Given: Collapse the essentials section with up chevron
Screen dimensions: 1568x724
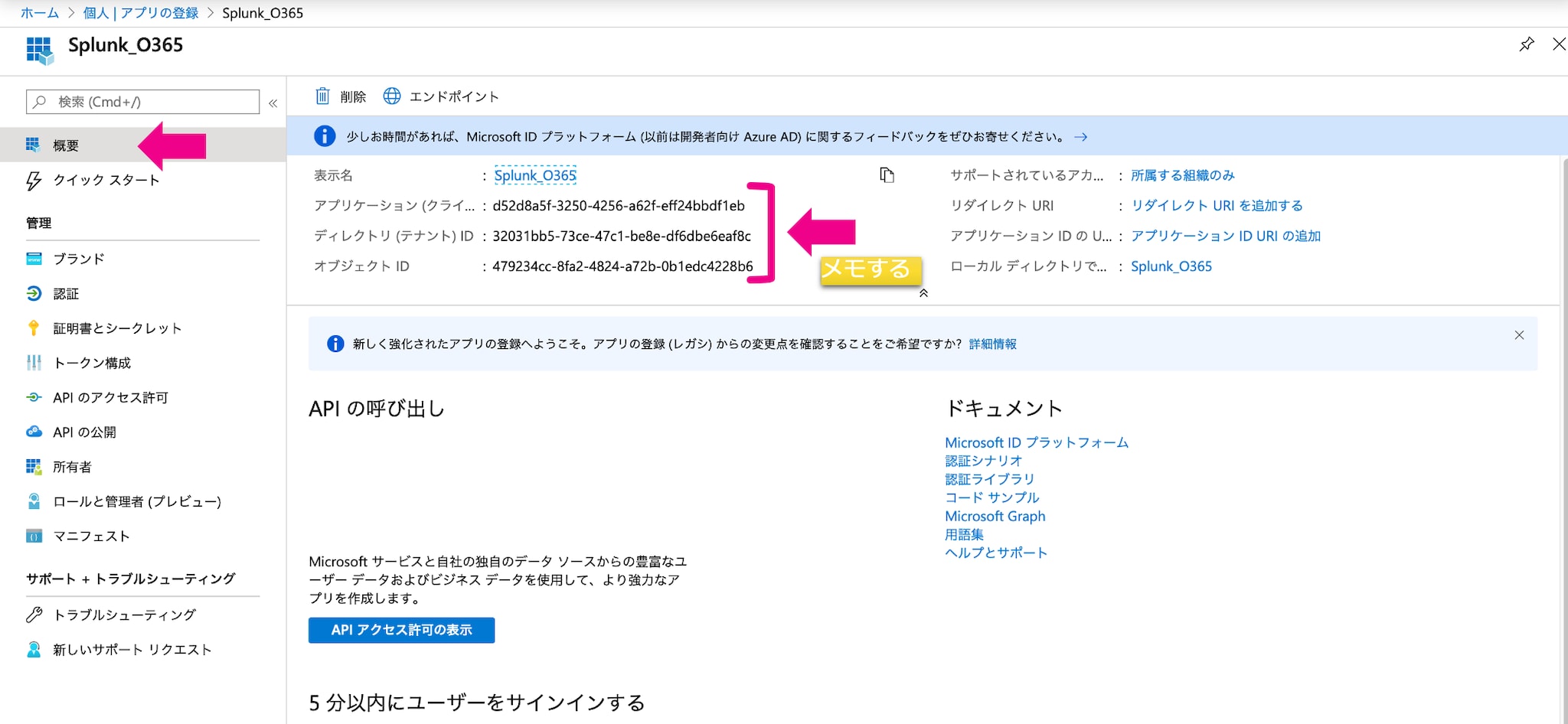Looking at the screenshot, I should coord(923,293).
